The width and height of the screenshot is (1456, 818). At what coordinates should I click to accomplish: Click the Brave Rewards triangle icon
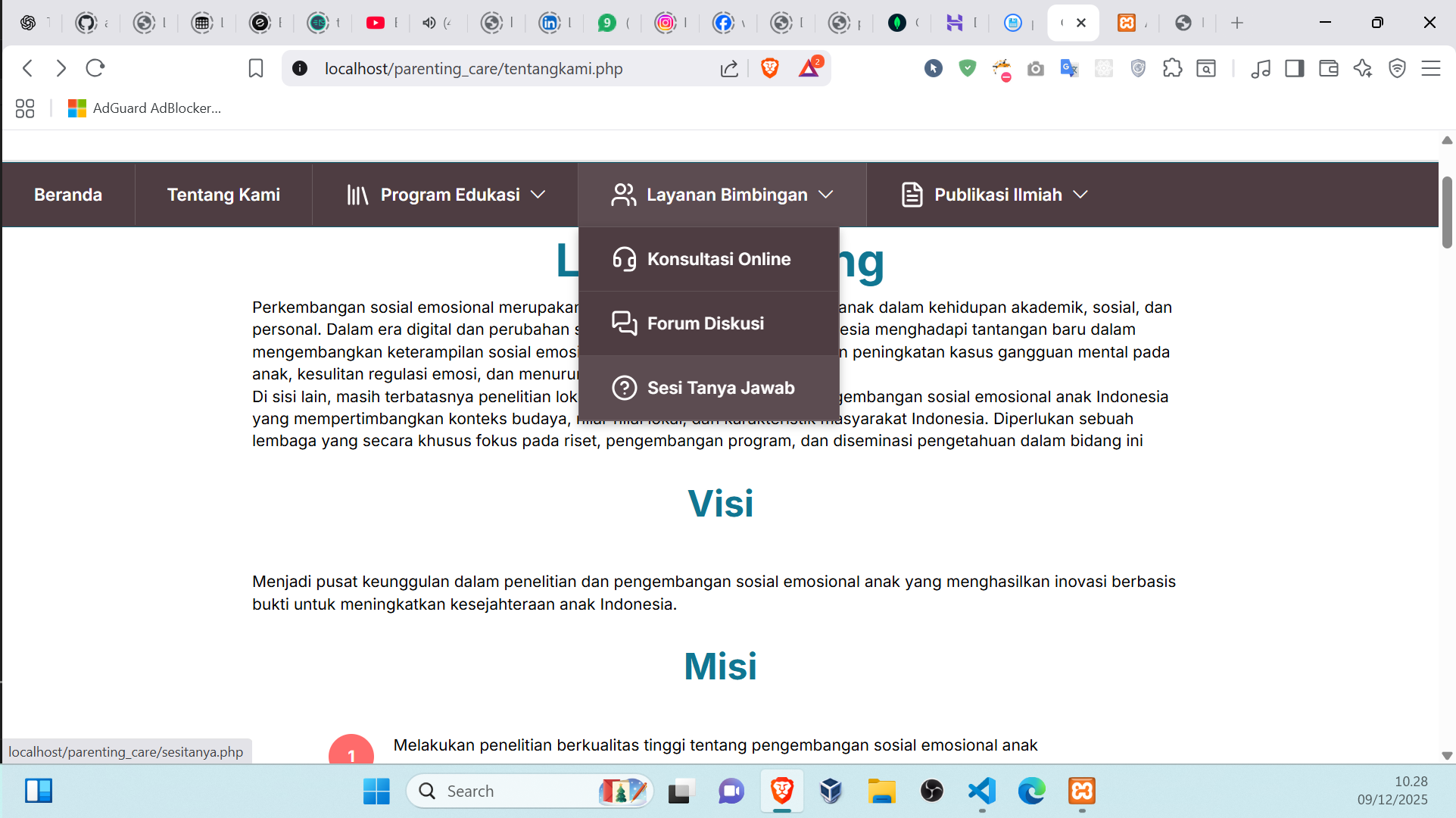809,68
